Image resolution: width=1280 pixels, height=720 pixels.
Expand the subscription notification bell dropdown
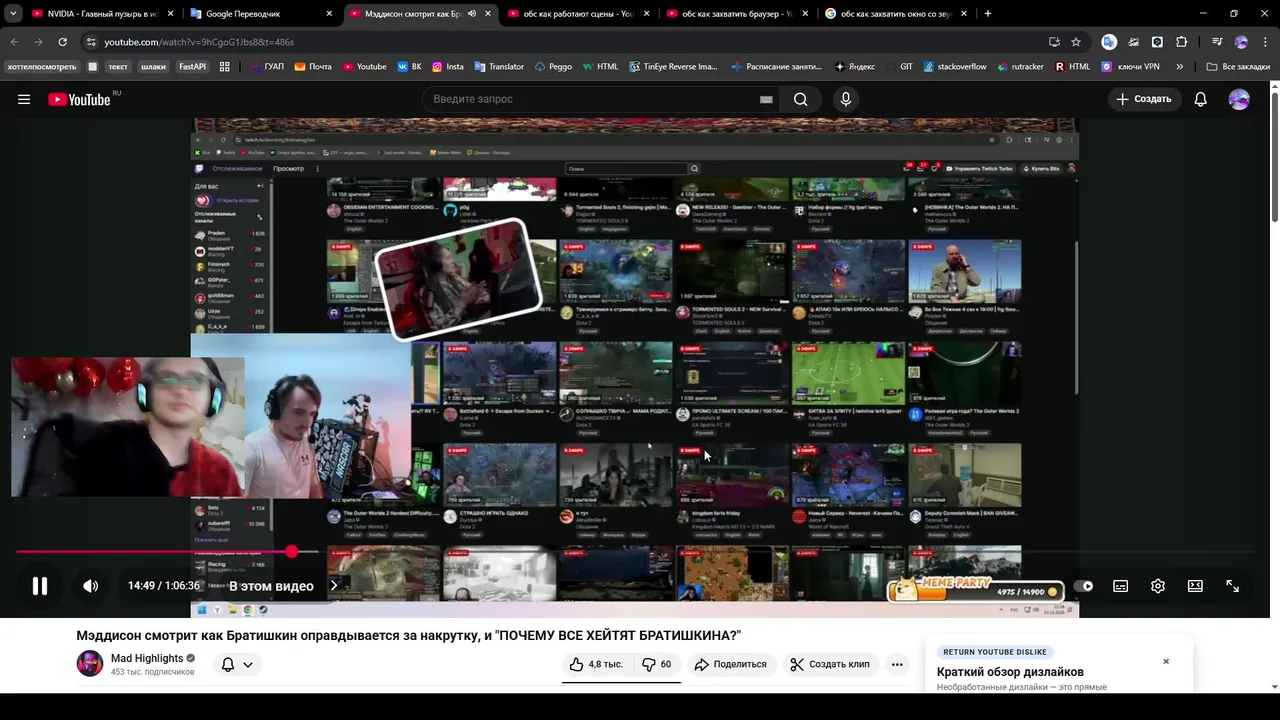pos(237,664)
